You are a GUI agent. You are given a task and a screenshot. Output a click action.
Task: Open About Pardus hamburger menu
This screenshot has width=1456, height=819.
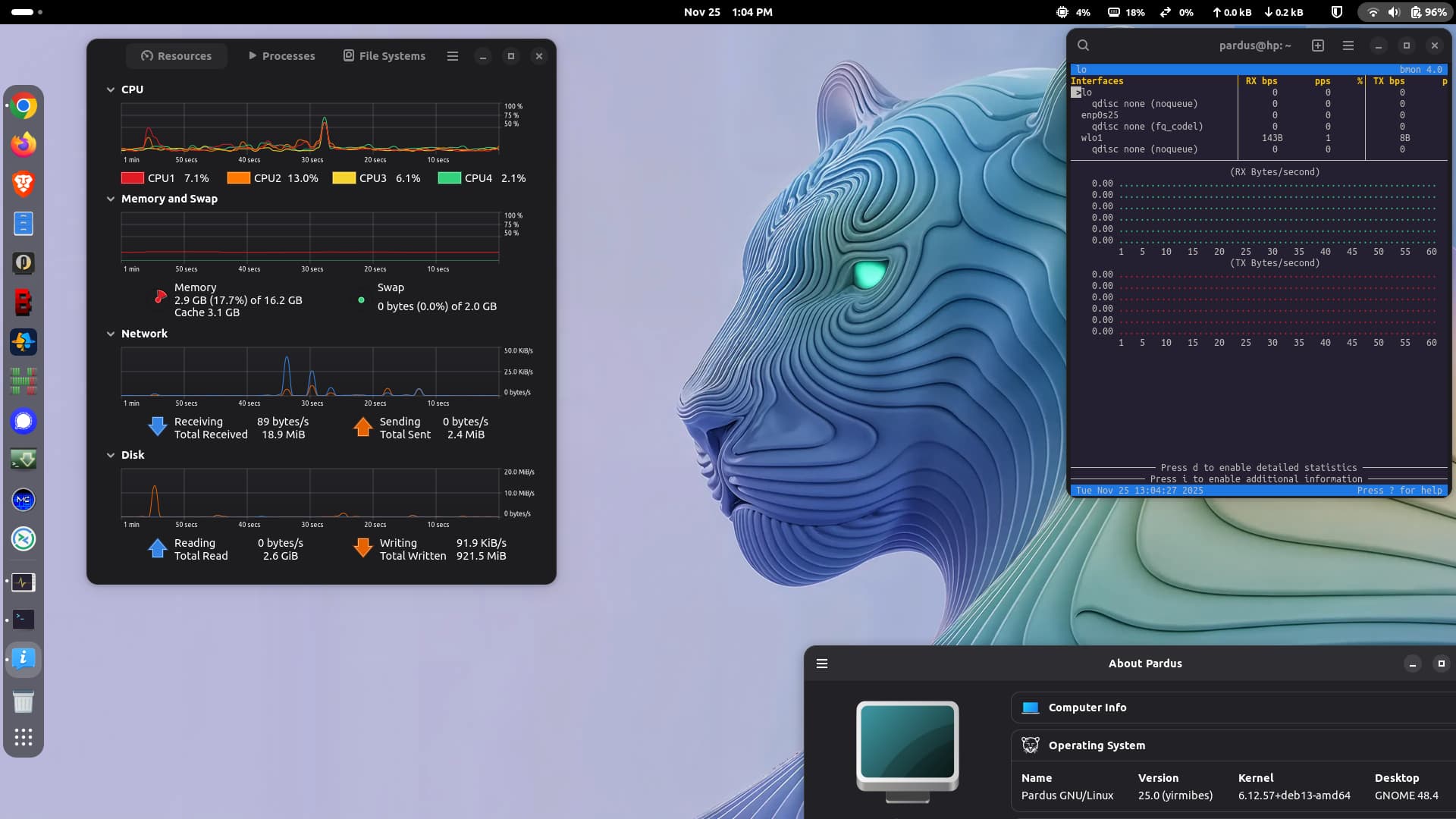point(822,664)
